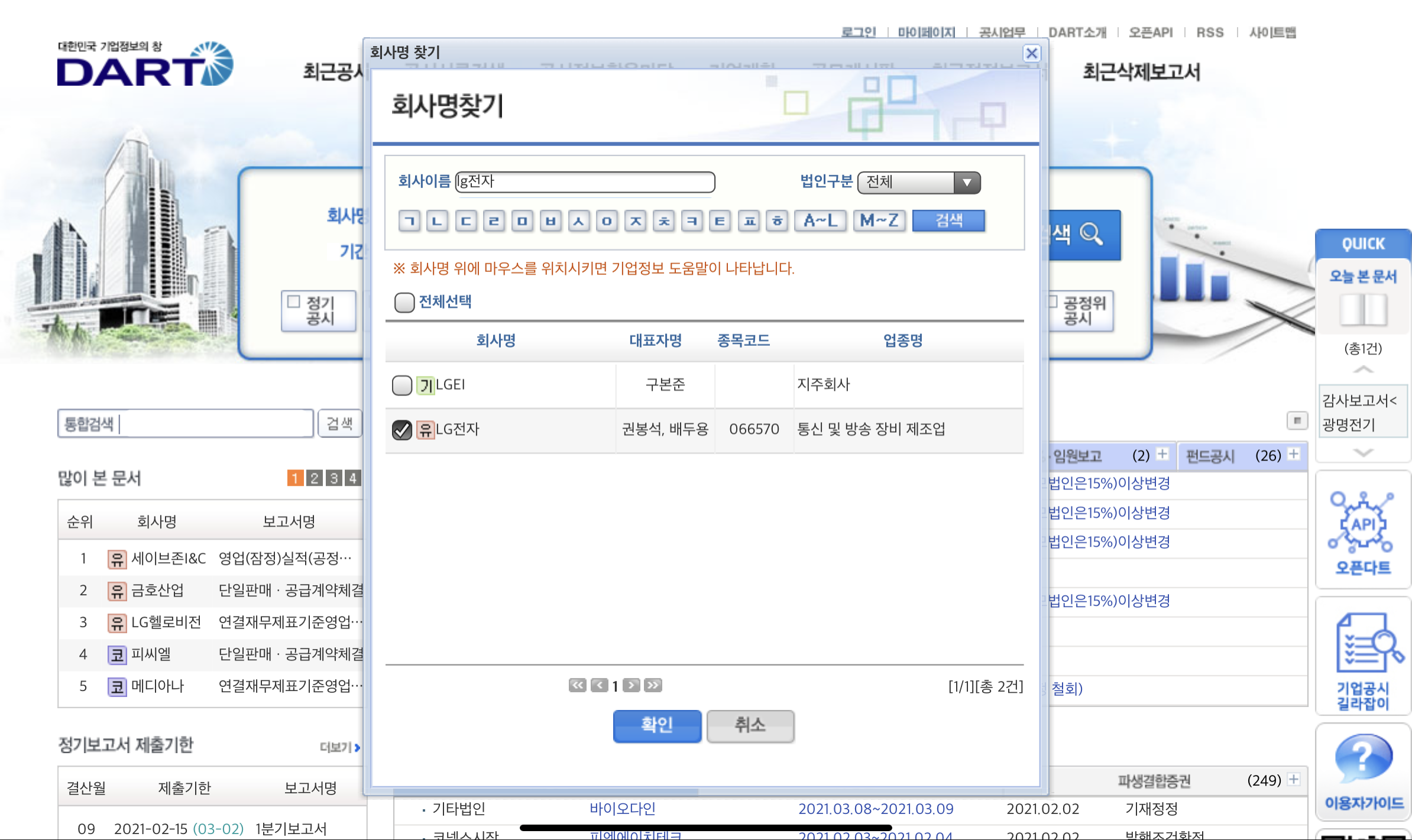Screen dimensions: 1412x840
Task: Click the ㅎ consonant filter button
Action: [778, 221]
